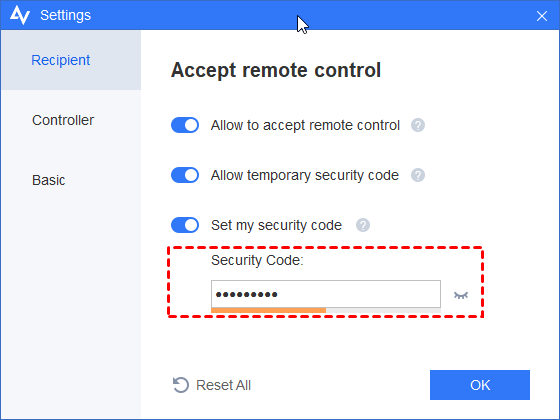Image resolution: width=560 pixels, height=420 pixels.
Task: Close the Settings window
Action: (x=541, y=16)
